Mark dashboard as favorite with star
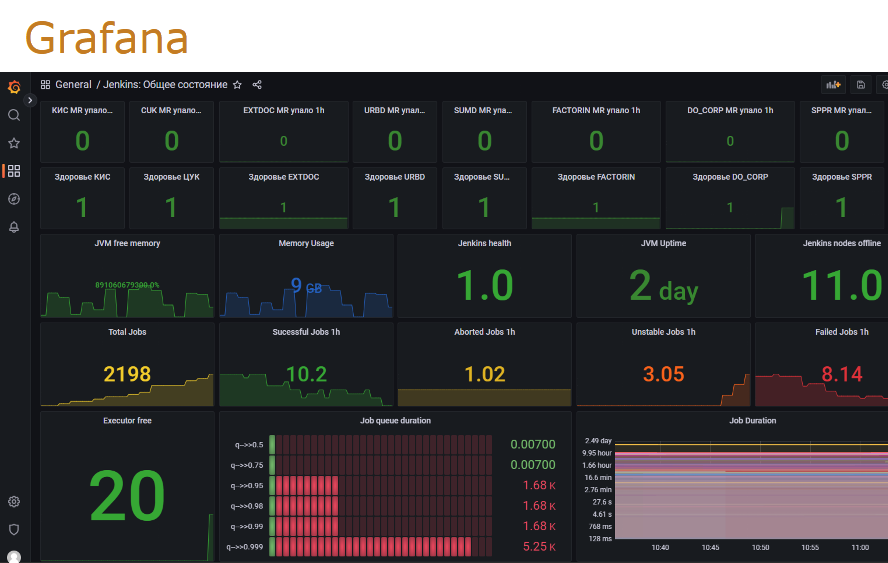The height and width of the screenshot is (563, 888). 237,84
